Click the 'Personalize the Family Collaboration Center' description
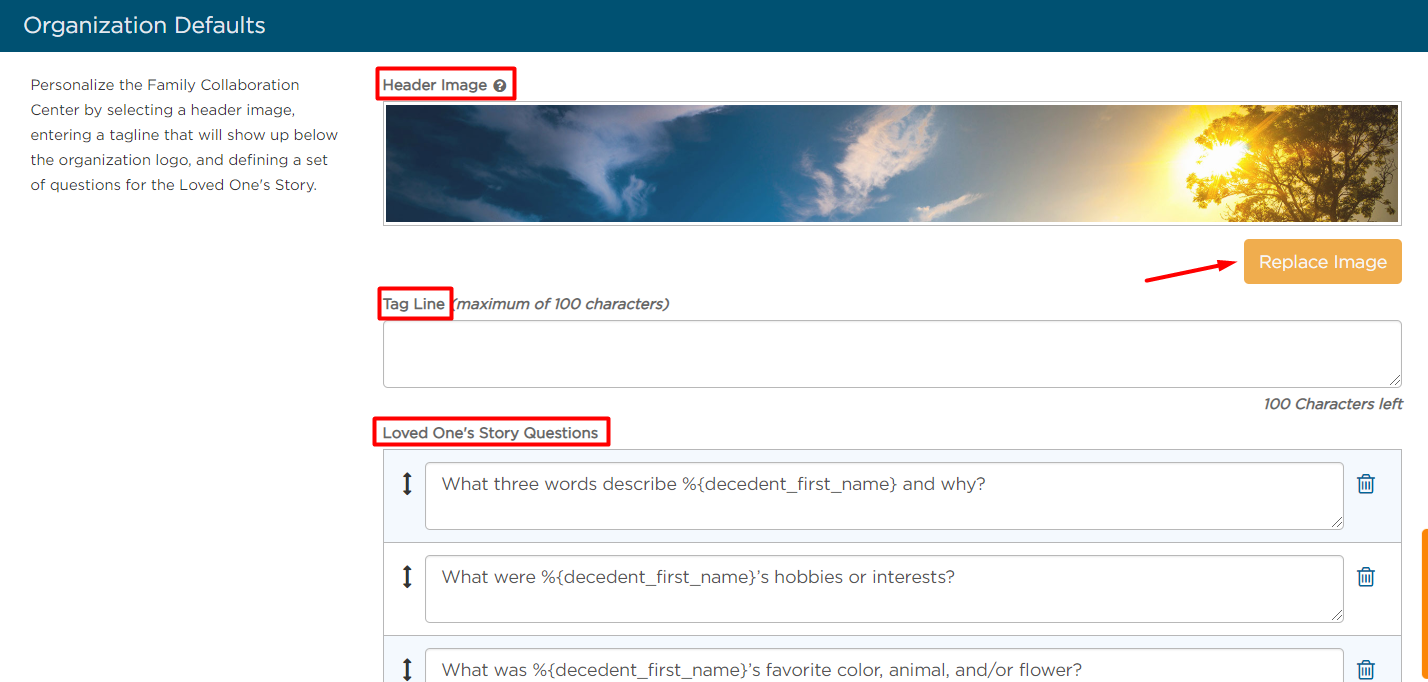This screenshot has height=682, width=1428. pyautogui.click(x=185, y=135)
